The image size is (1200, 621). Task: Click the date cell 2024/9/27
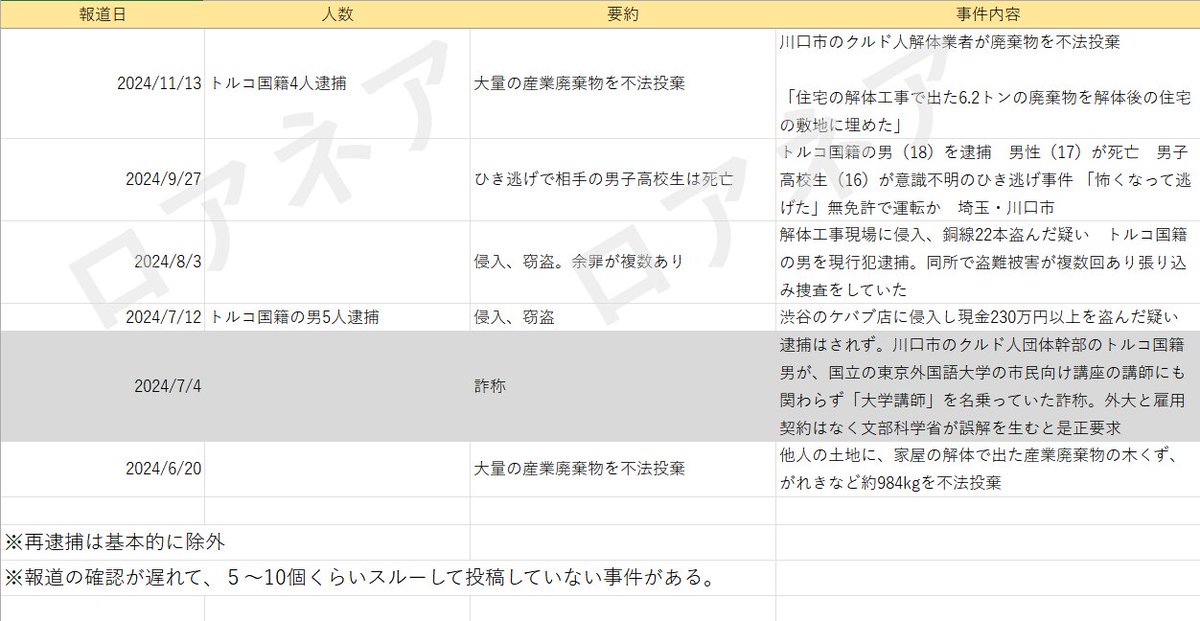pos(102,180)
